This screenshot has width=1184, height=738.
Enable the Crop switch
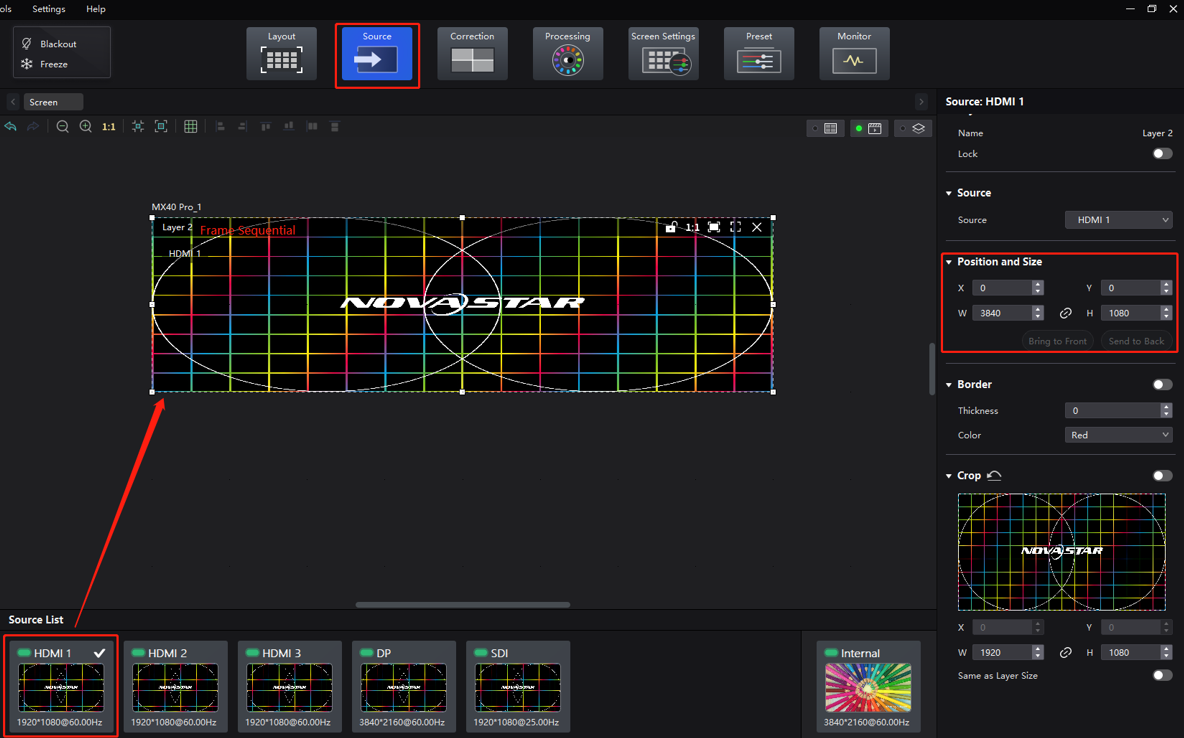point(1162,475)
